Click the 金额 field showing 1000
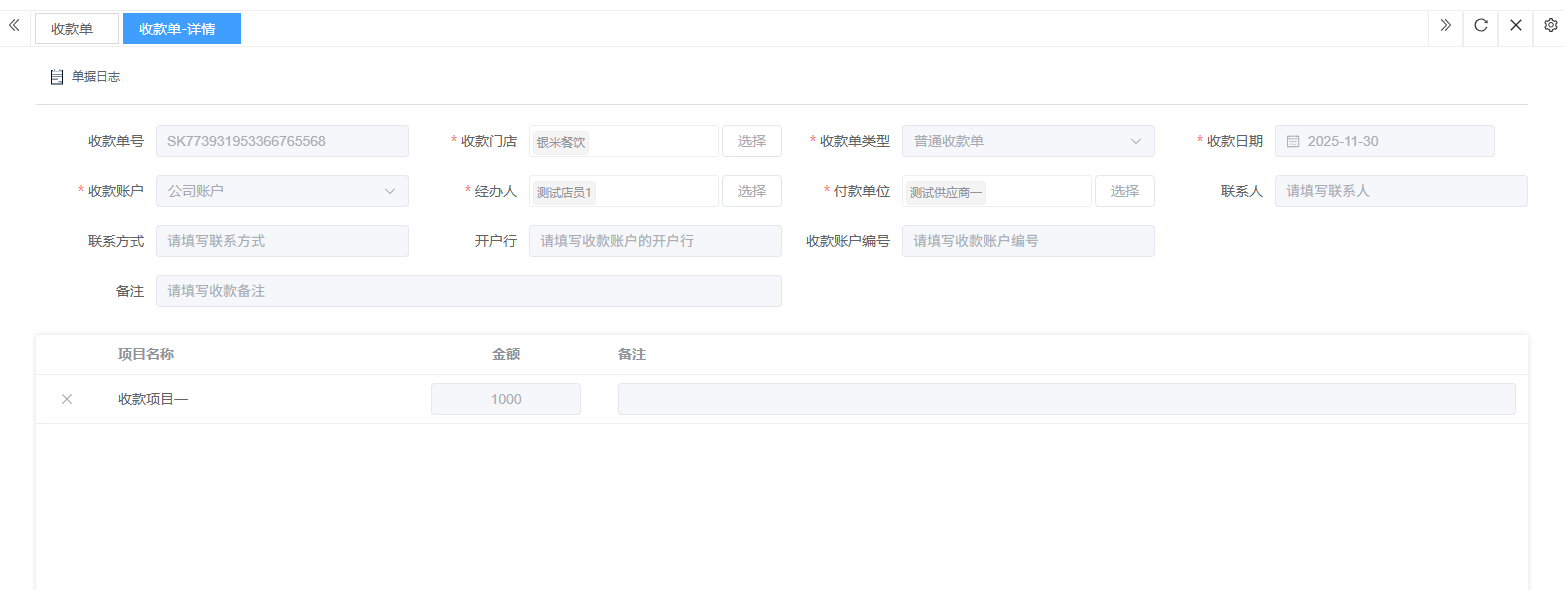 (x=505, y=399)
